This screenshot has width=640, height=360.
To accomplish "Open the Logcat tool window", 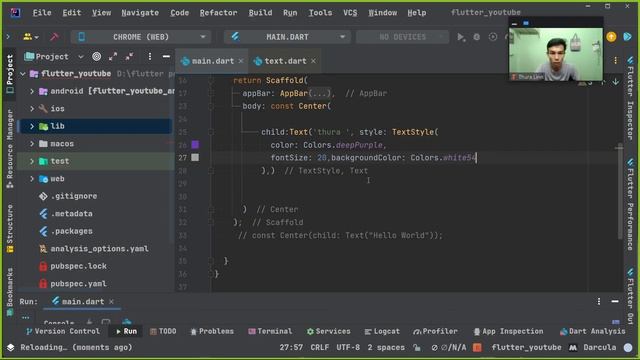I will pos(382,331).
